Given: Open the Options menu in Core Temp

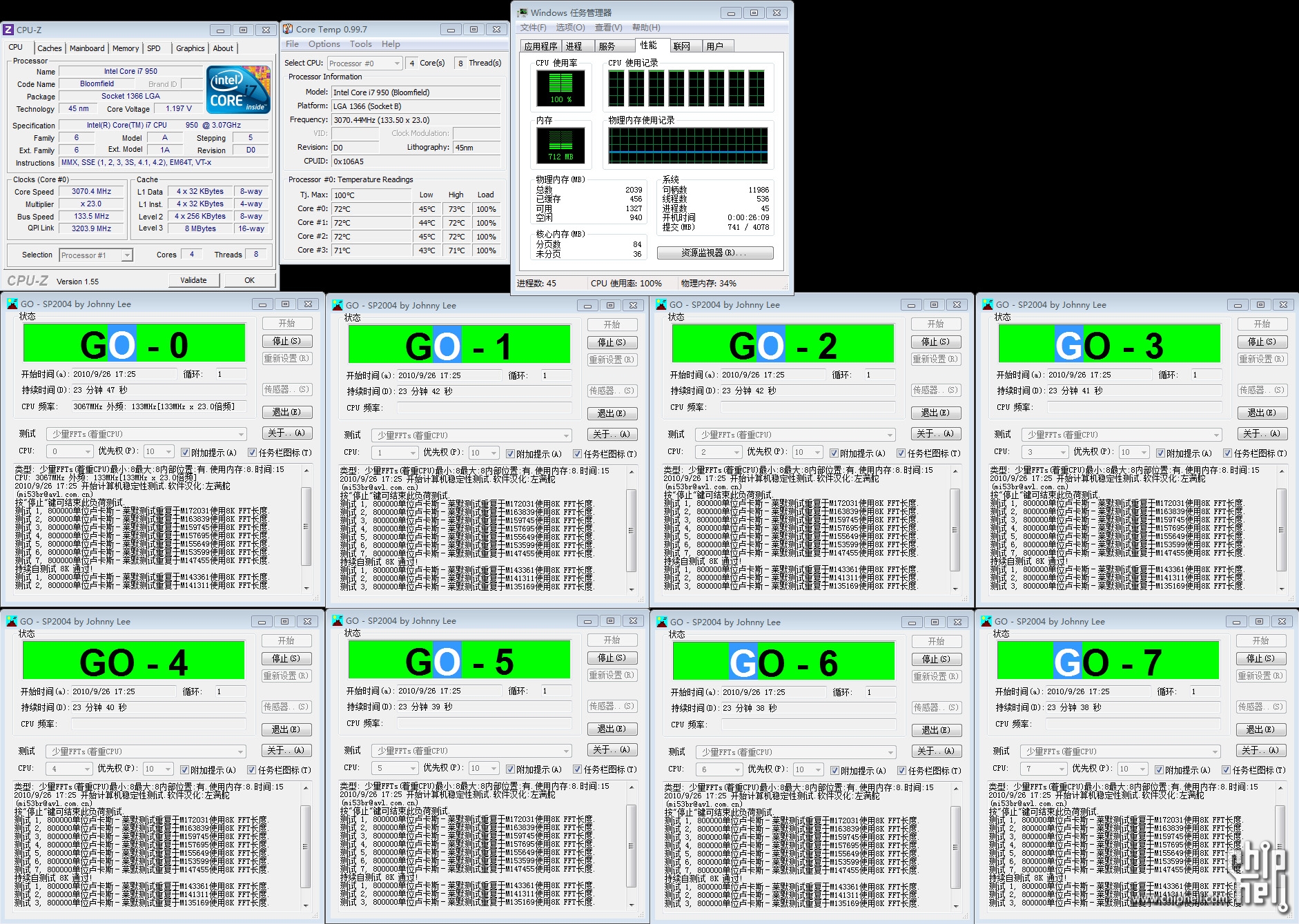Looking at the screenshot, I should 324,44.
